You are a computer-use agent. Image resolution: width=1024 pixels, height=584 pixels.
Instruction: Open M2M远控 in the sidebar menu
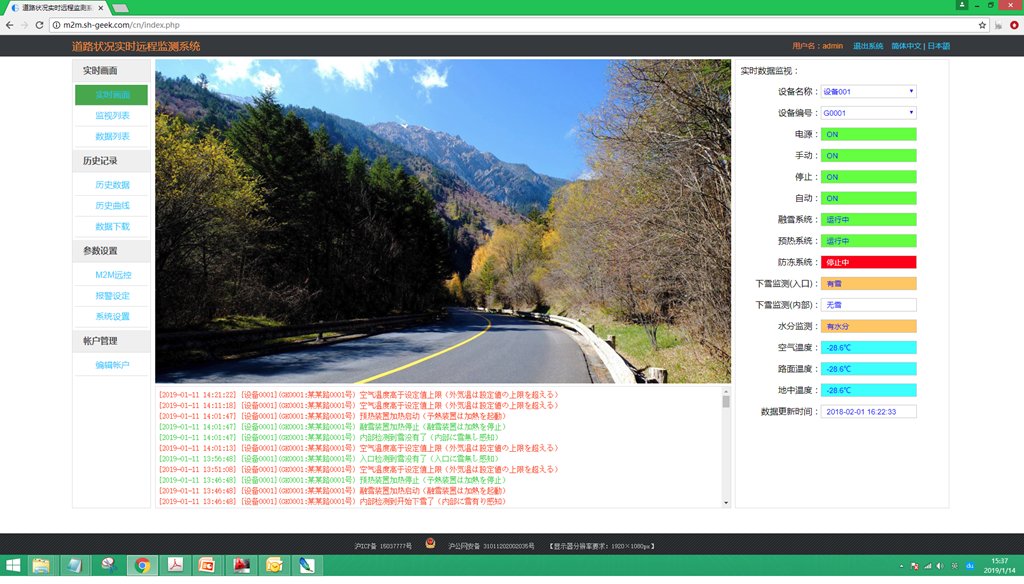pos(113,275)
